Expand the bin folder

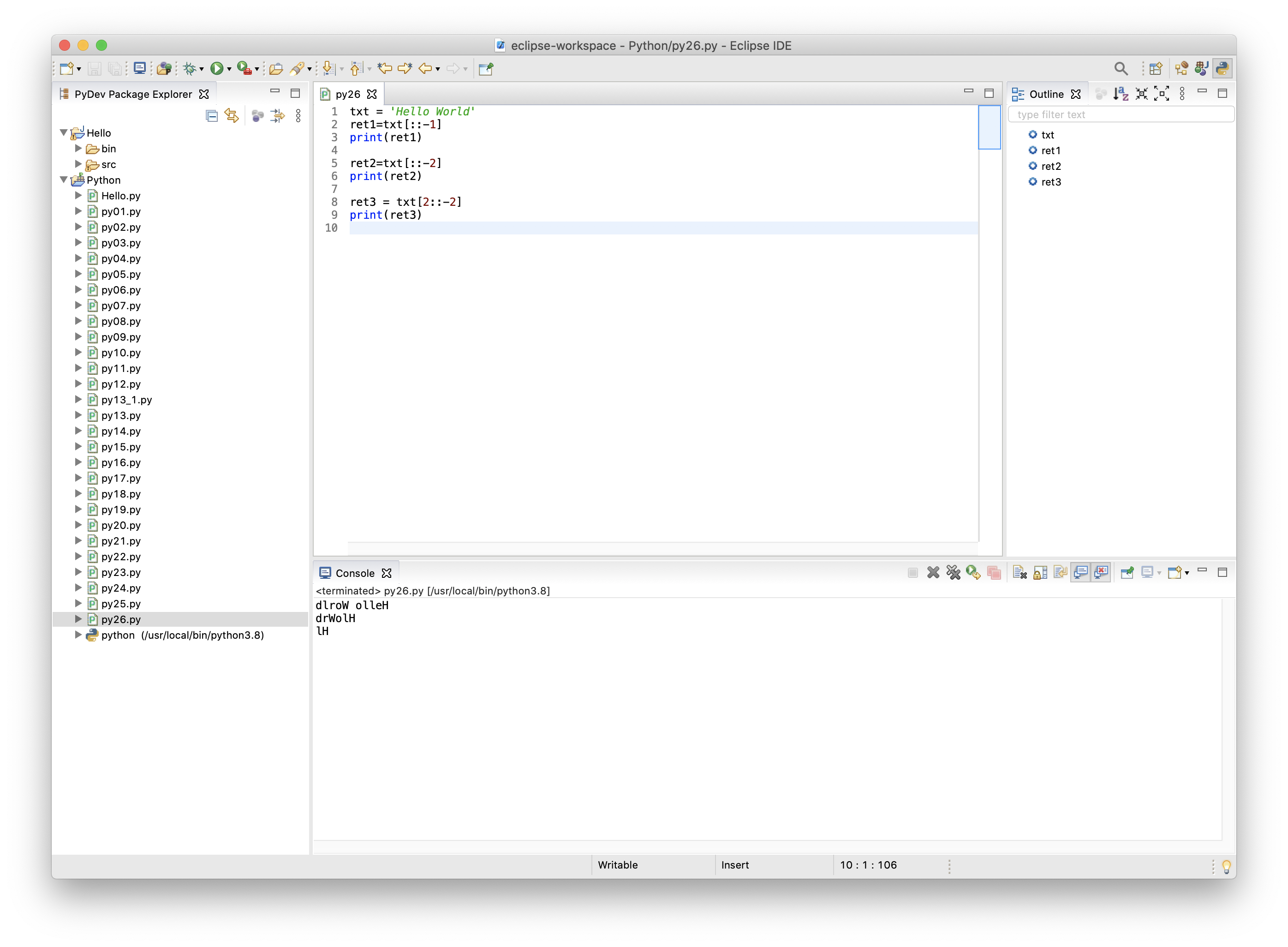78,148
